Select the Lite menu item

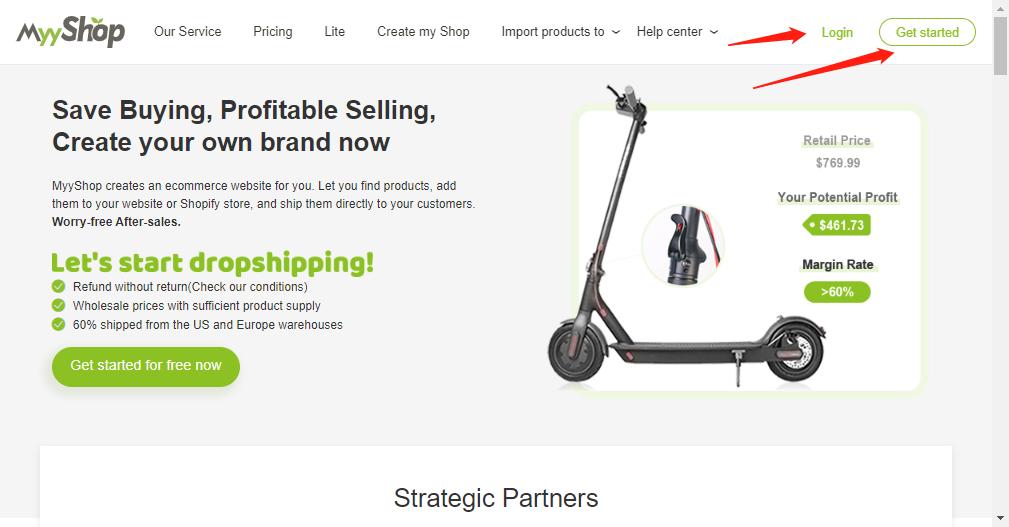[335, 32]
